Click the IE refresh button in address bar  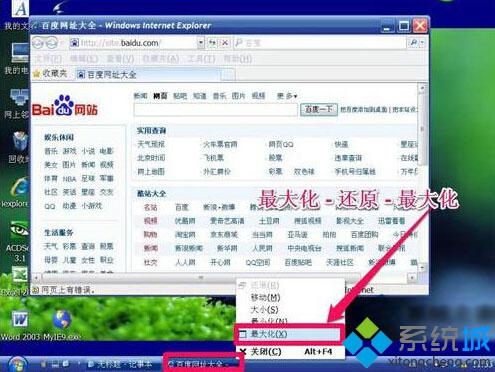click(x=212, y=43)
